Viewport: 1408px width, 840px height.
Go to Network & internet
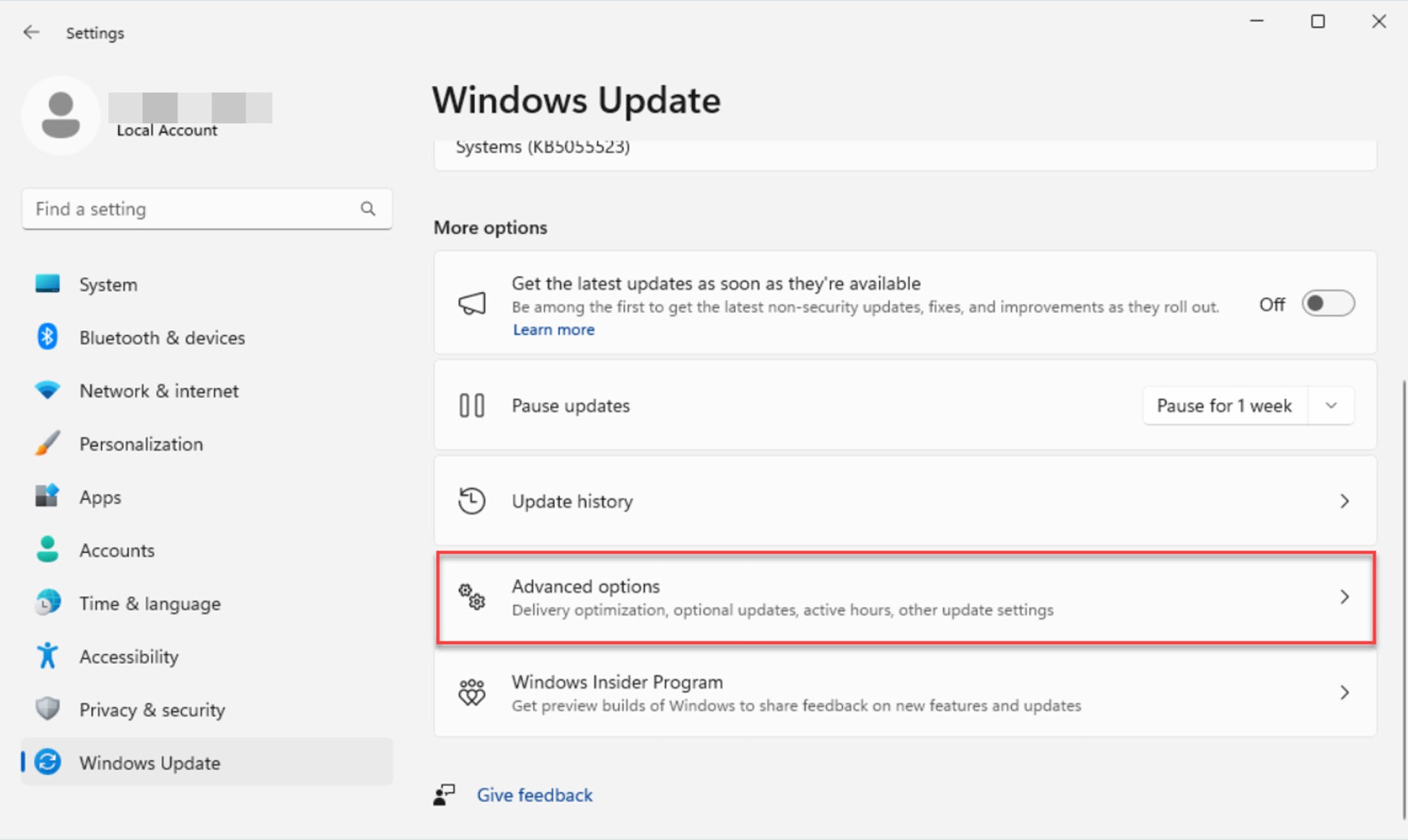pyautogui.click(x=207, y=390)
